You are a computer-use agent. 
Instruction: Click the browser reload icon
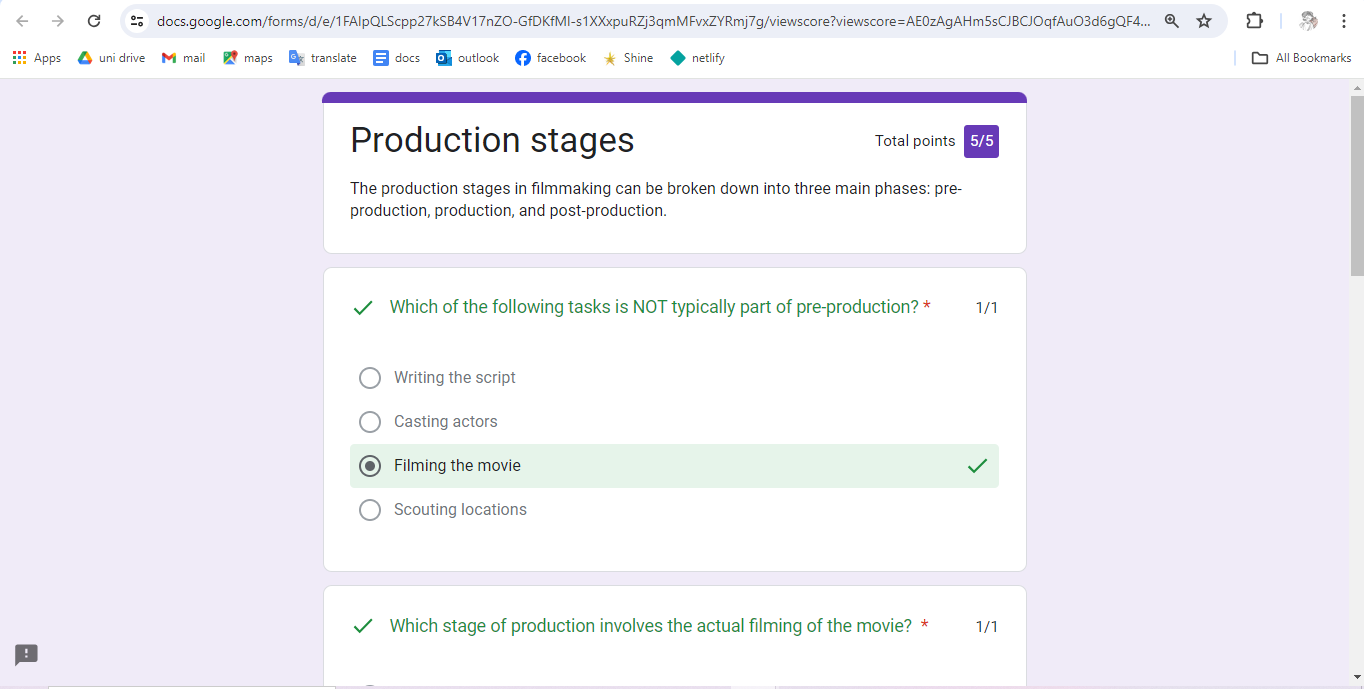[x=94, y=21]
